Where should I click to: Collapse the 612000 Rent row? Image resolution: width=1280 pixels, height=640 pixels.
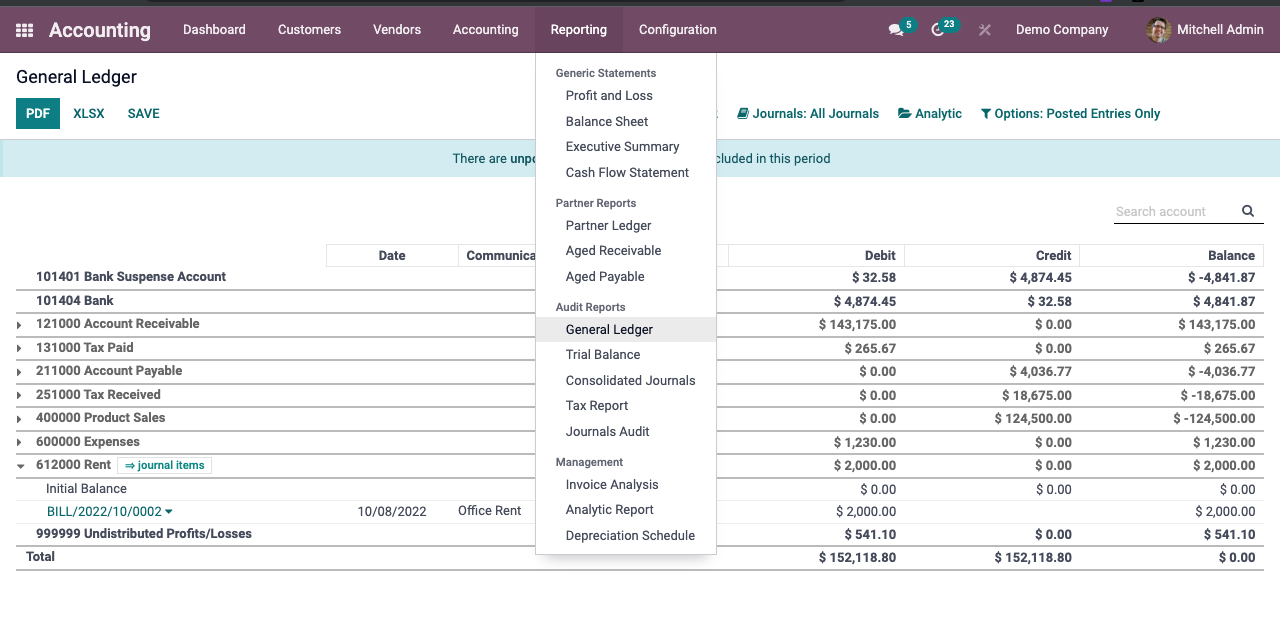click(20, 466)
